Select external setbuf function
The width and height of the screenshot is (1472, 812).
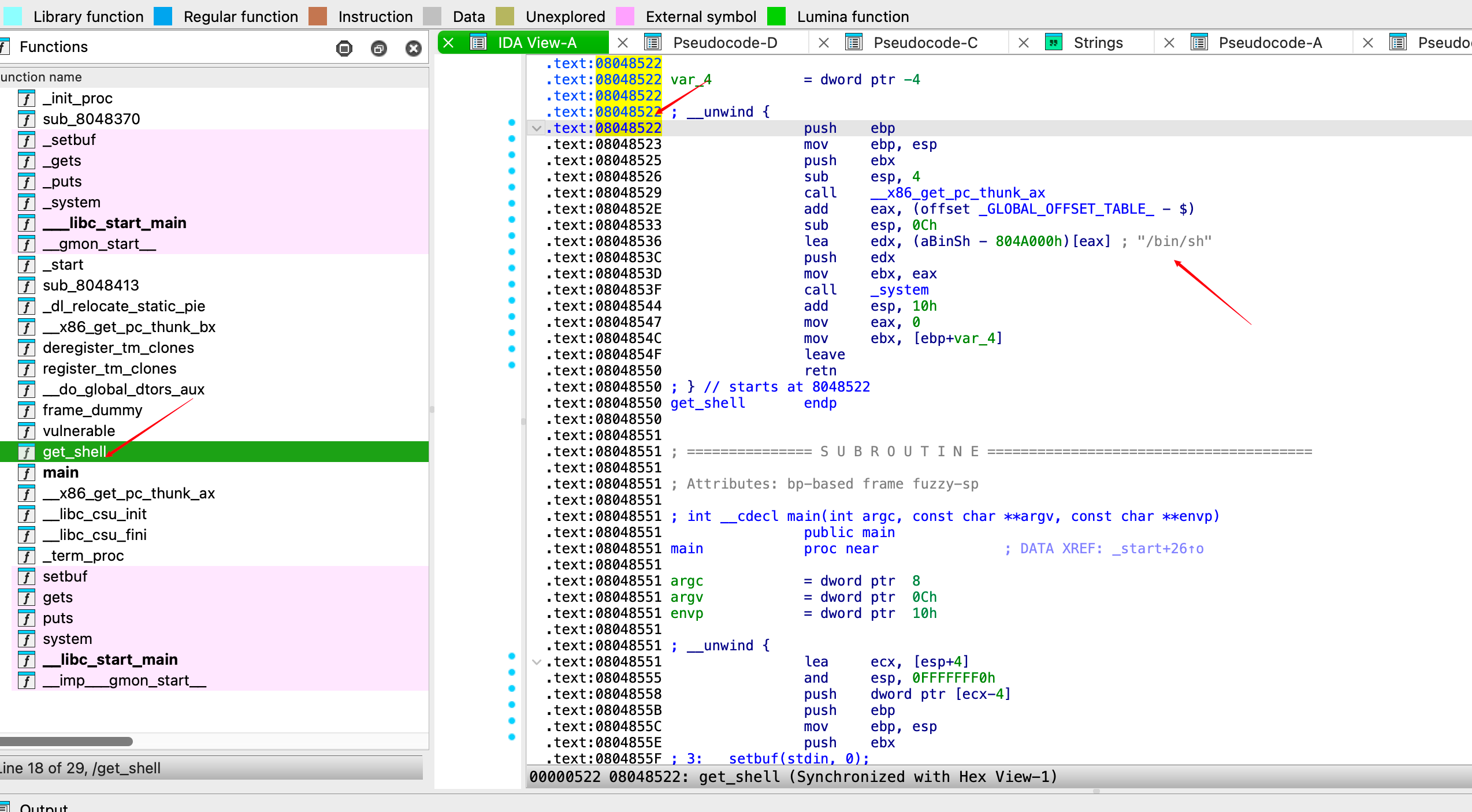coord(214,576)
